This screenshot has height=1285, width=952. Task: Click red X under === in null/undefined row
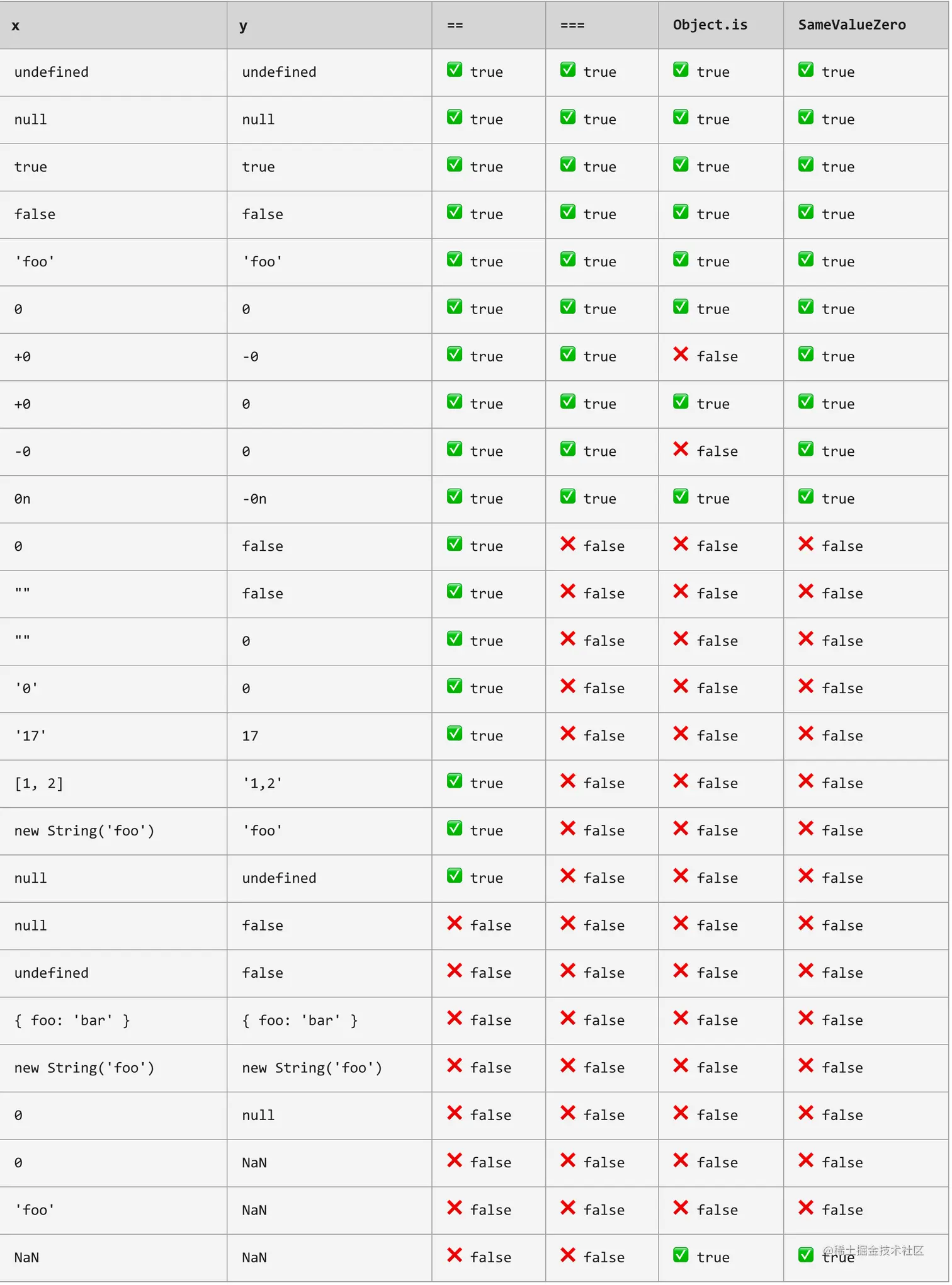click(567, 876)
